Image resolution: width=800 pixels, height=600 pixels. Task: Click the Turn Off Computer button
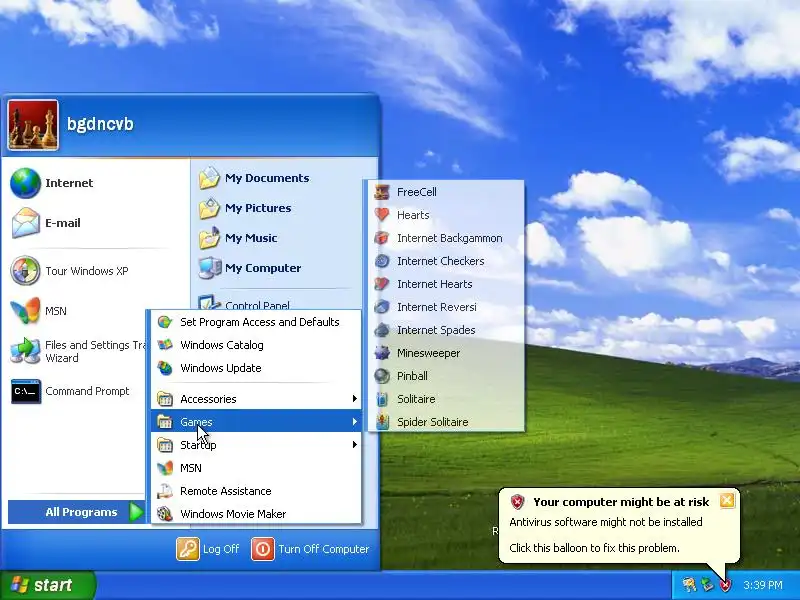[310, 549]
